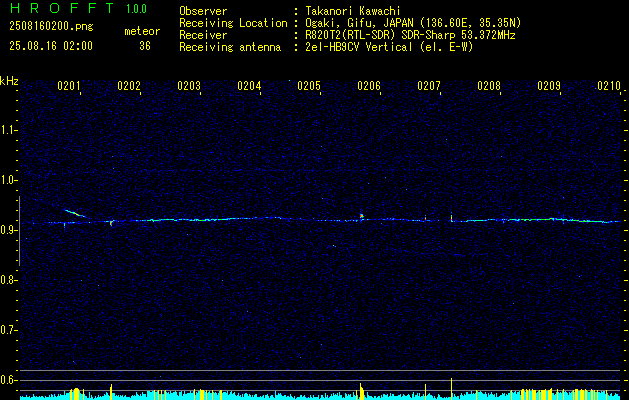Click the "Receiving Location" label
629x400 pixels.
click(233, 23)
